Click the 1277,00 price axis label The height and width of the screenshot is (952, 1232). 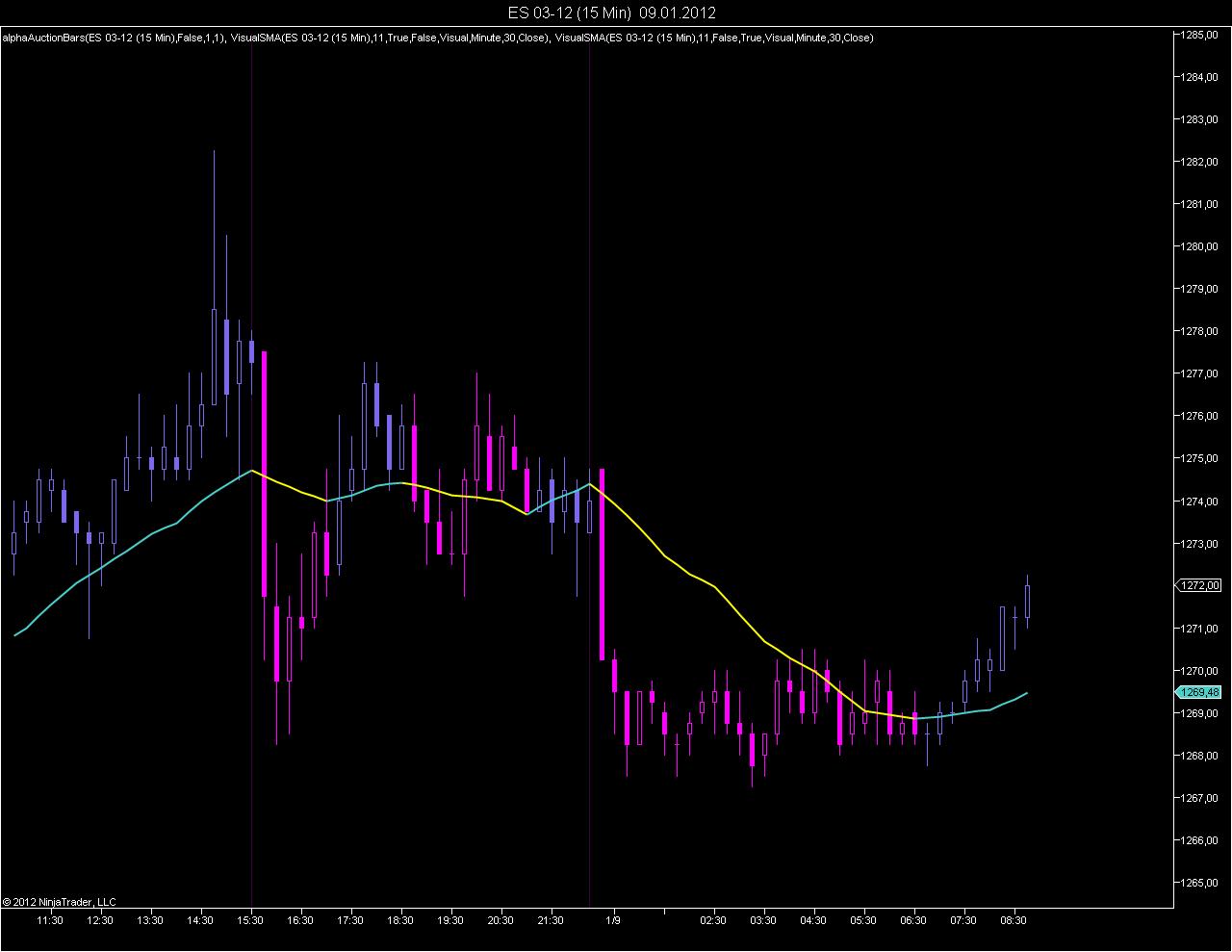pos(1201,373)
